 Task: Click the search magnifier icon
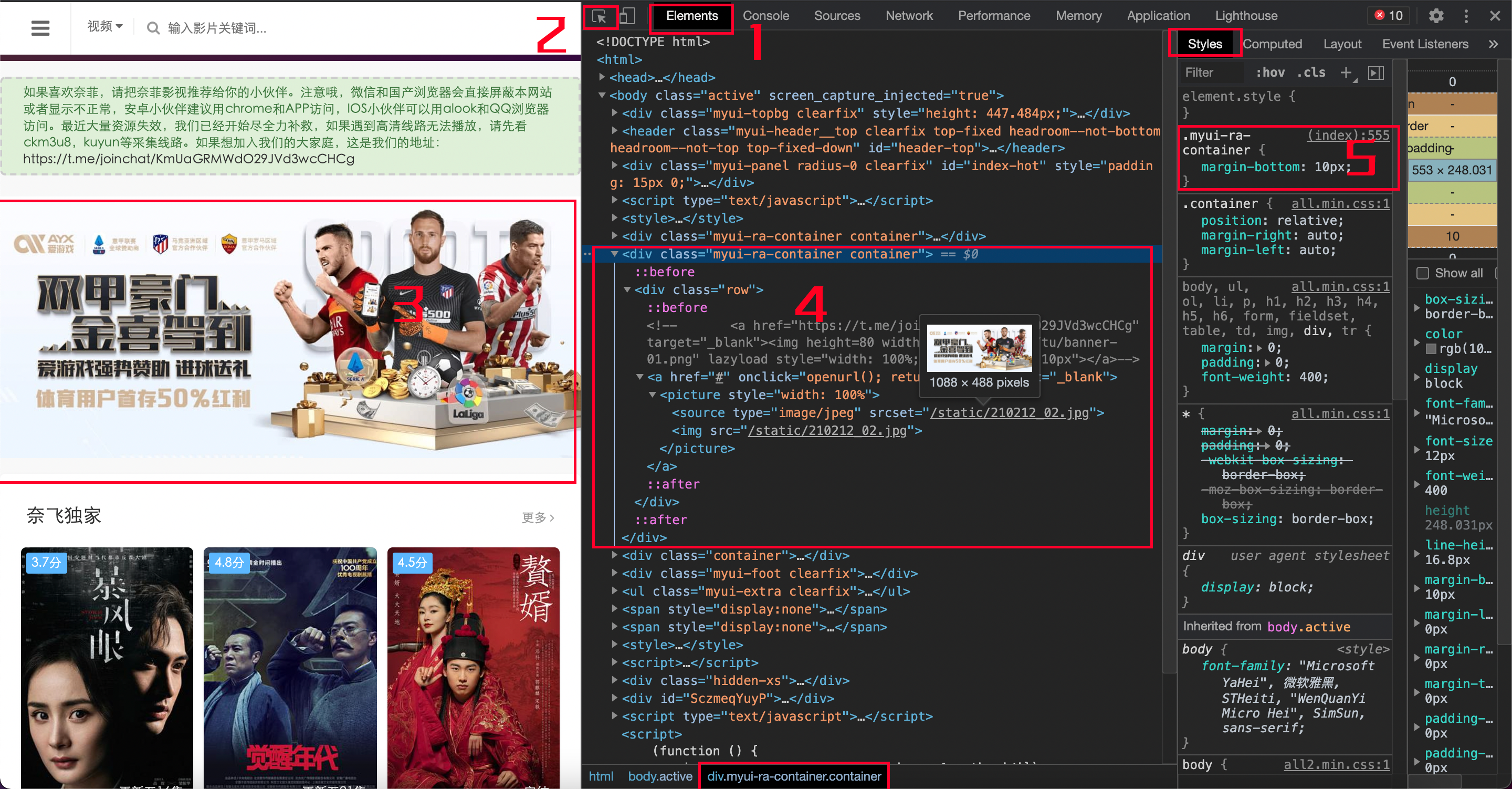click(x=153, y=28)
